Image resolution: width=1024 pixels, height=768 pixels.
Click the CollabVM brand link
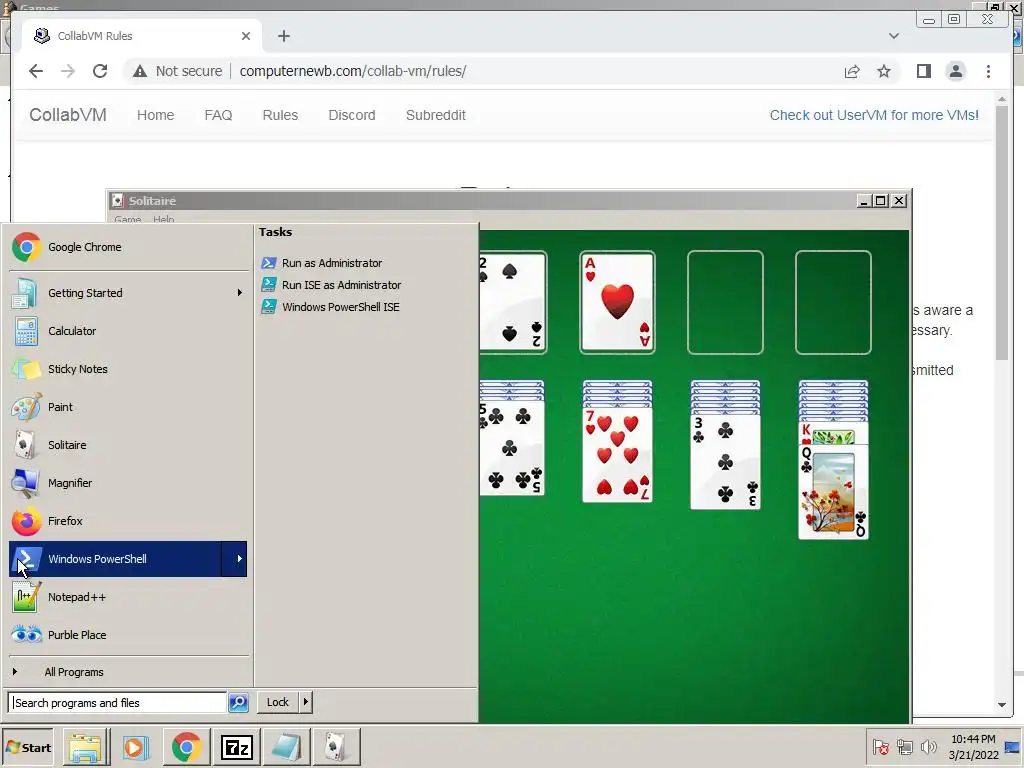[68, 115]
